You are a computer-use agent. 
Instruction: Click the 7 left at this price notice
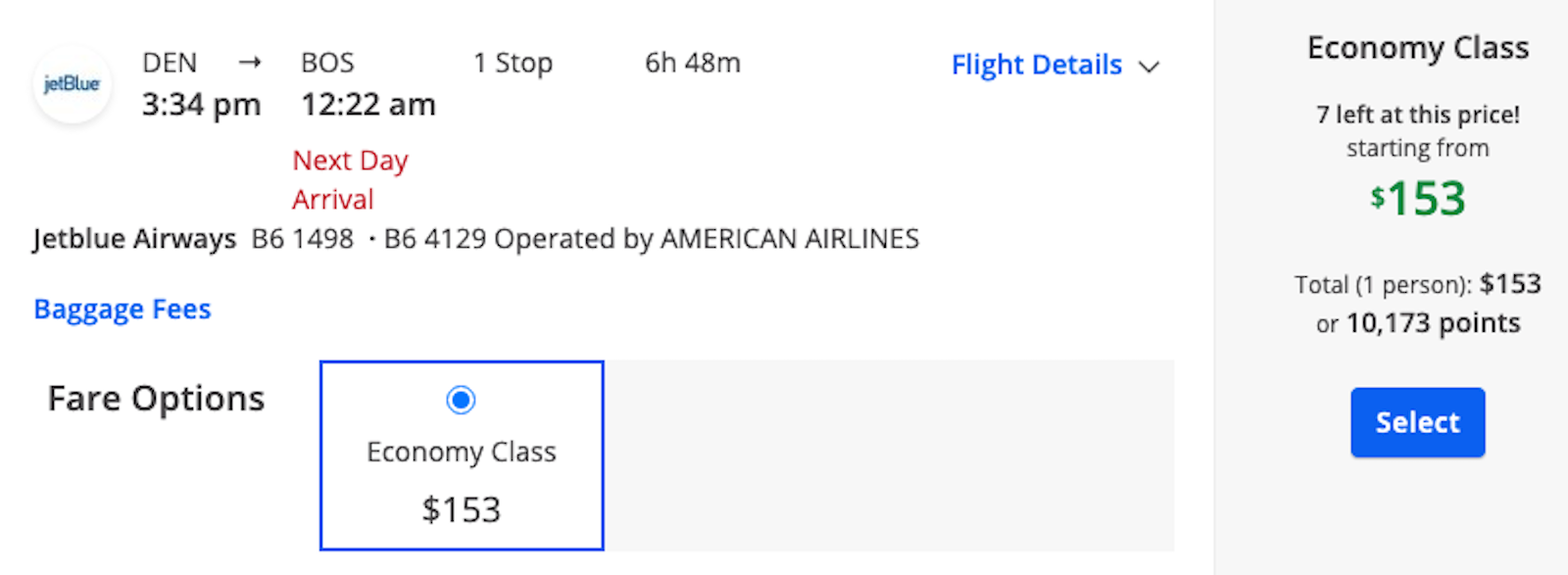pos(1417,115)
